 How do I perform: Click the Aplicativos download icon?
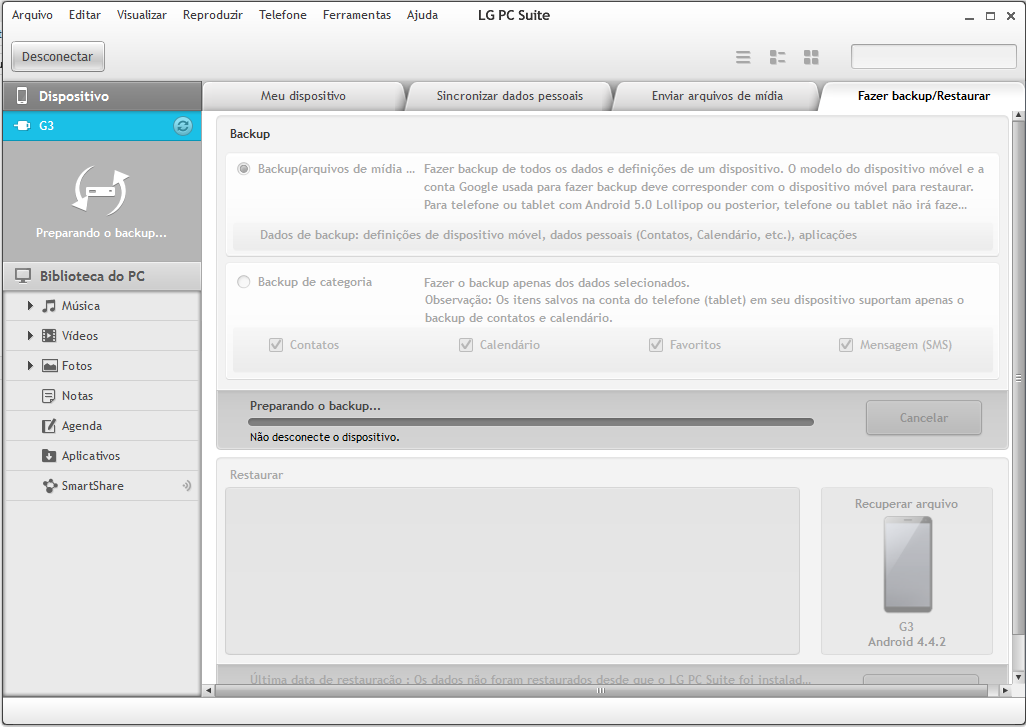[x=49, y=456]
